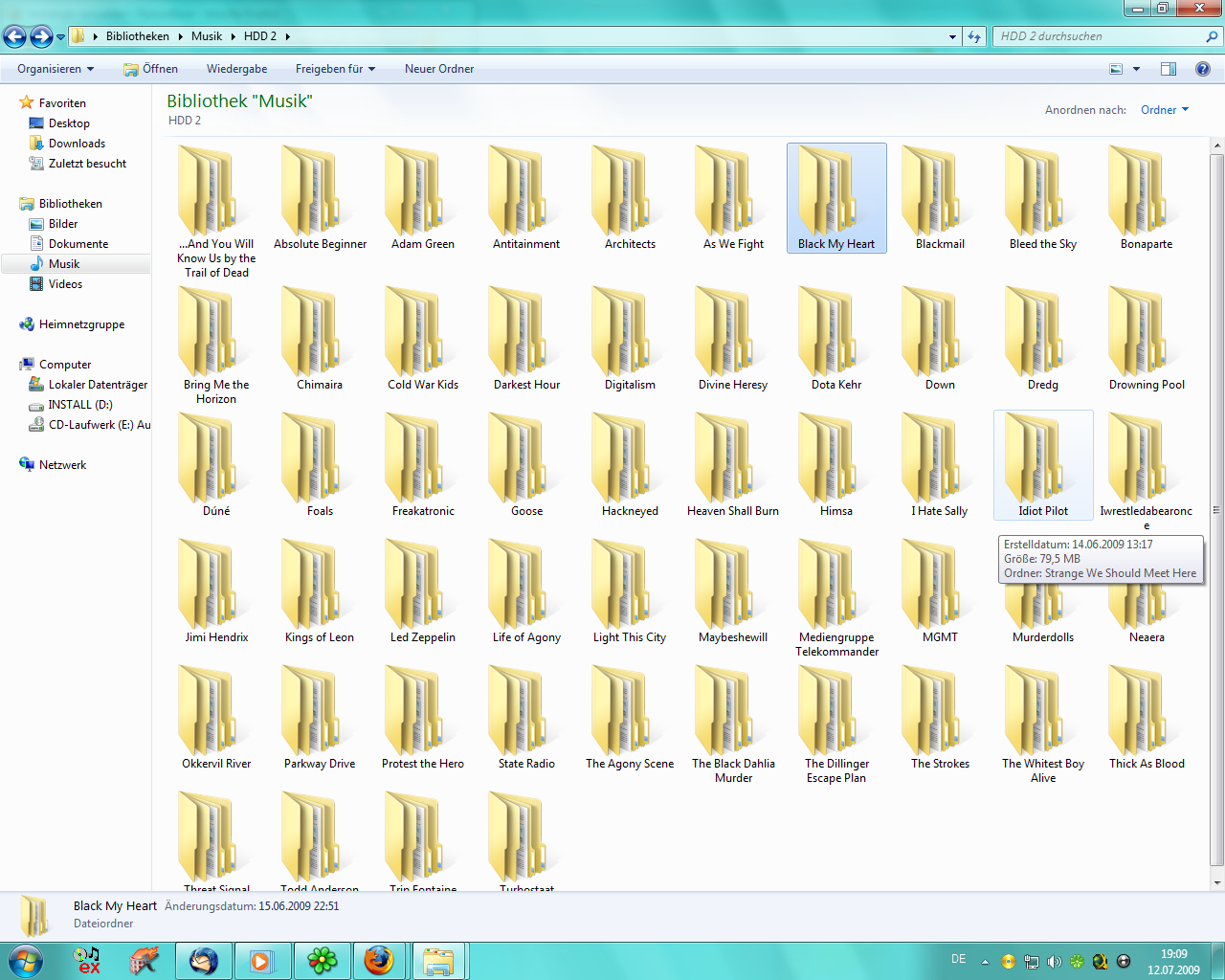Open Windows Media Player taskbar icon
This screenshot has height=980, width=1225.
click(261, 960)
